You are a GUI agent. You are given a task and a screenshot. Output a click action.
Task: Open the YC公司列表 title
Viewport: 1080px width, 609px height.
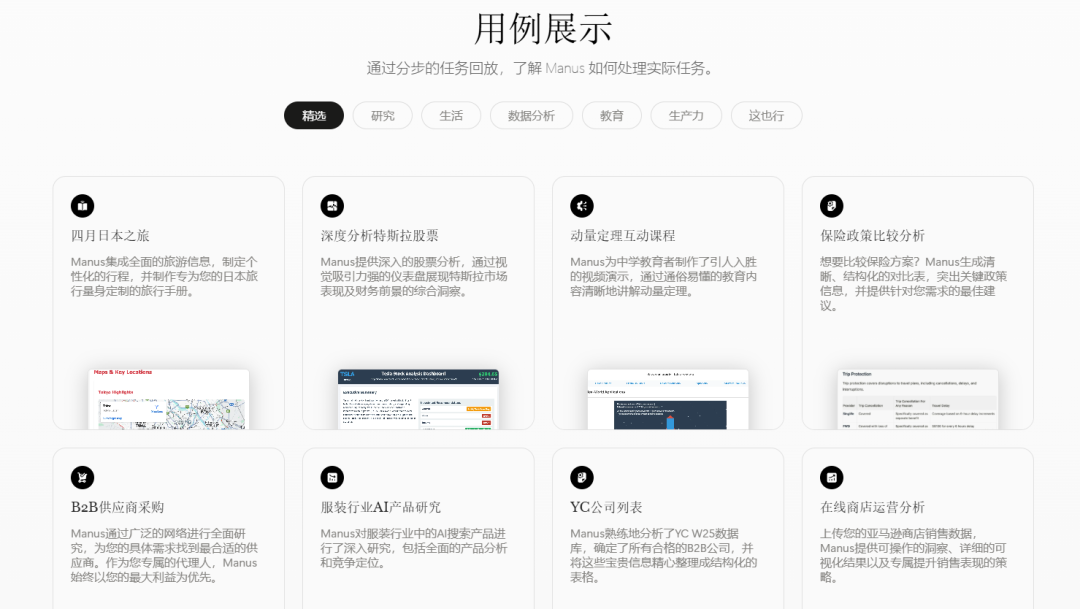[606, 507]
